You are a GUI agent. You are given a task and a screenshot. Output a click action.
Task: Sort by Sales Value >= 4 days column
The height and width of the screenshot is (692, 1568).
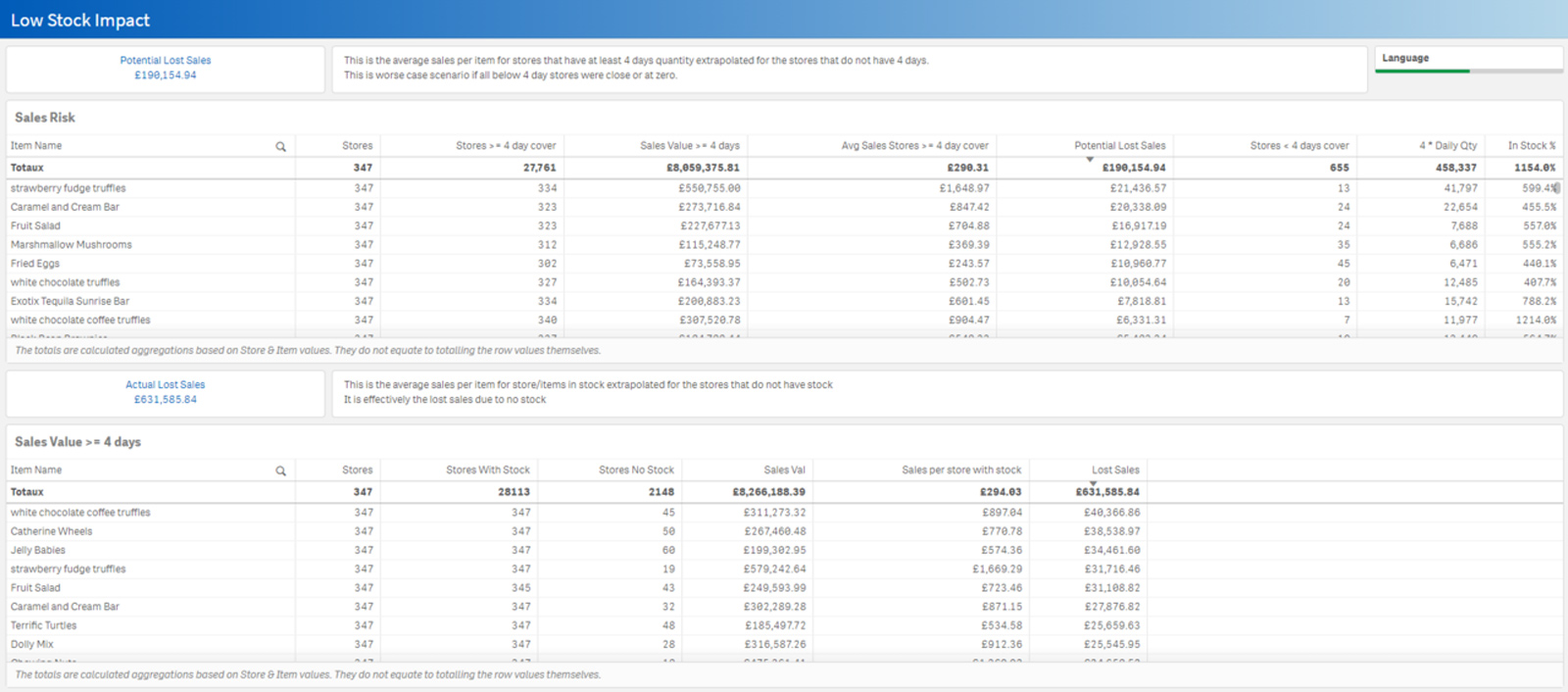(x=690, y=146)
